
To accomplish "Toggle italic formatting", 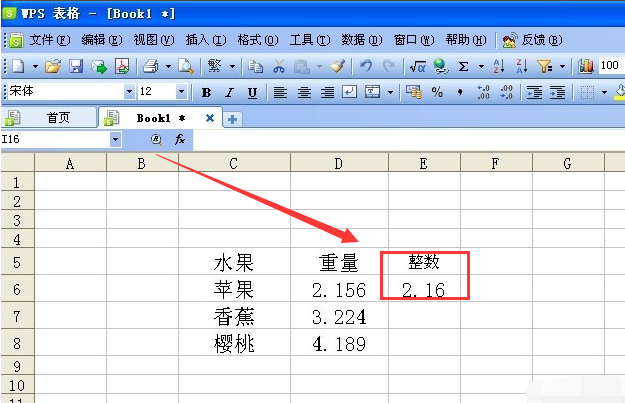I will 230,92.
